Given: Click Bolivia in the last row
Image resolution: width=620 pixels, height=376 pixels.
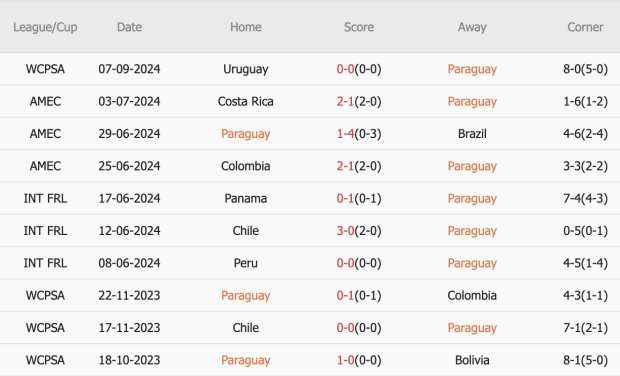Looking at the screenshot, I should (472, 360).
